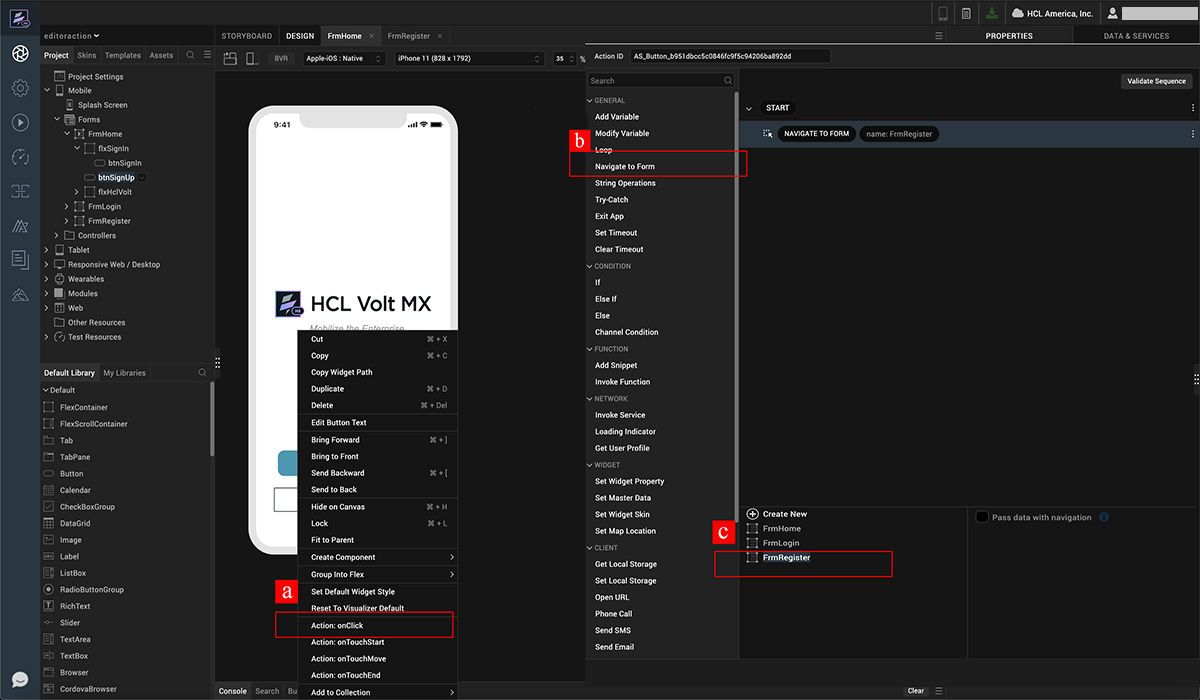The width and height of the screenshot is (1200, 700).
Task: Click the Validate Sequence button
Action: click(x=1156, y=81)
